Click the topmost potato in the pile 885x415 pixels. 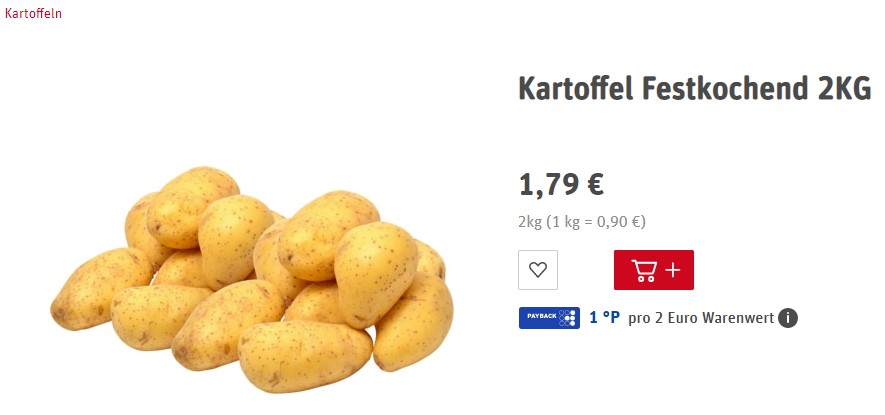click(192, 206)
